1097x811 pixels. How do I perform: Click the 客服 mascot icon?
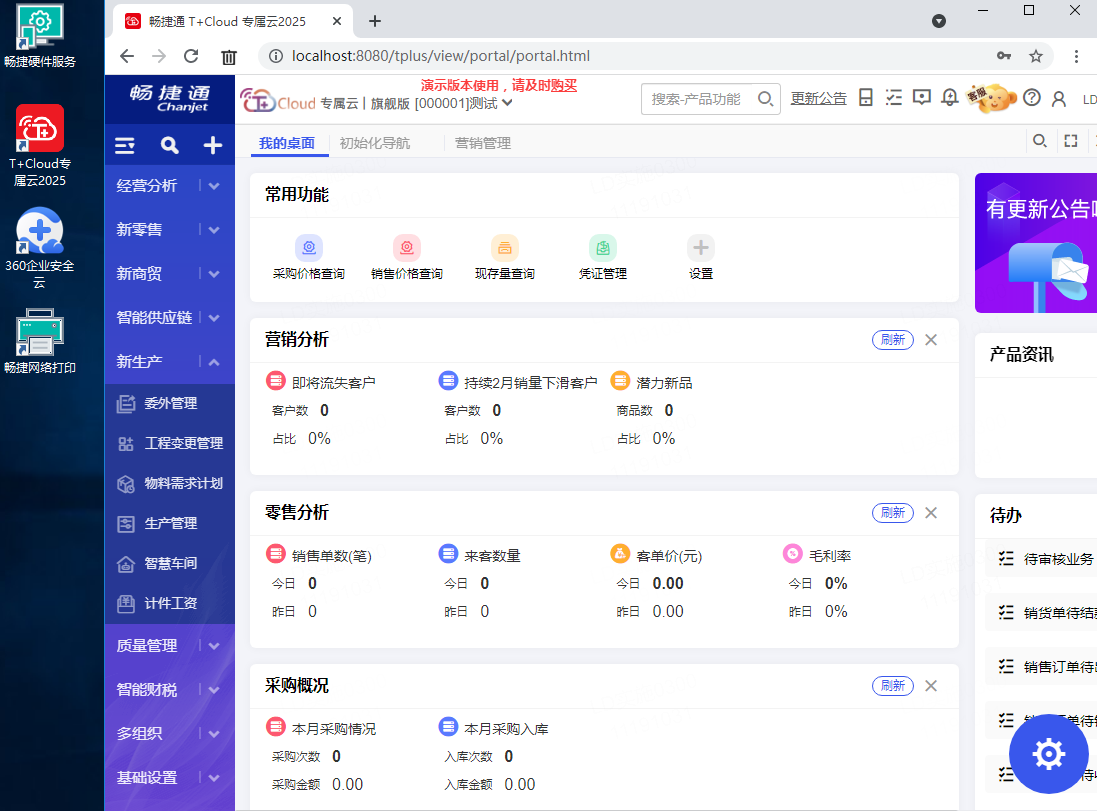tap(991, 98)
